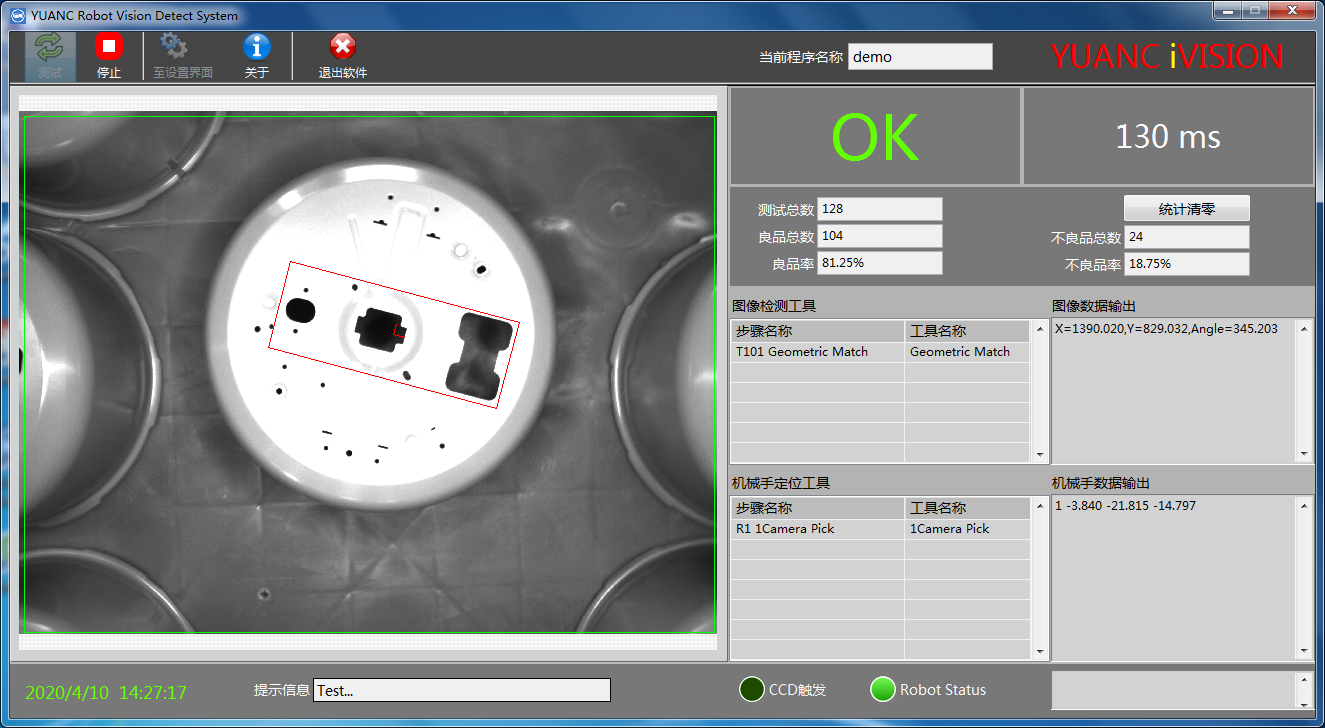Click the camera inspection image view

point(369,374)
